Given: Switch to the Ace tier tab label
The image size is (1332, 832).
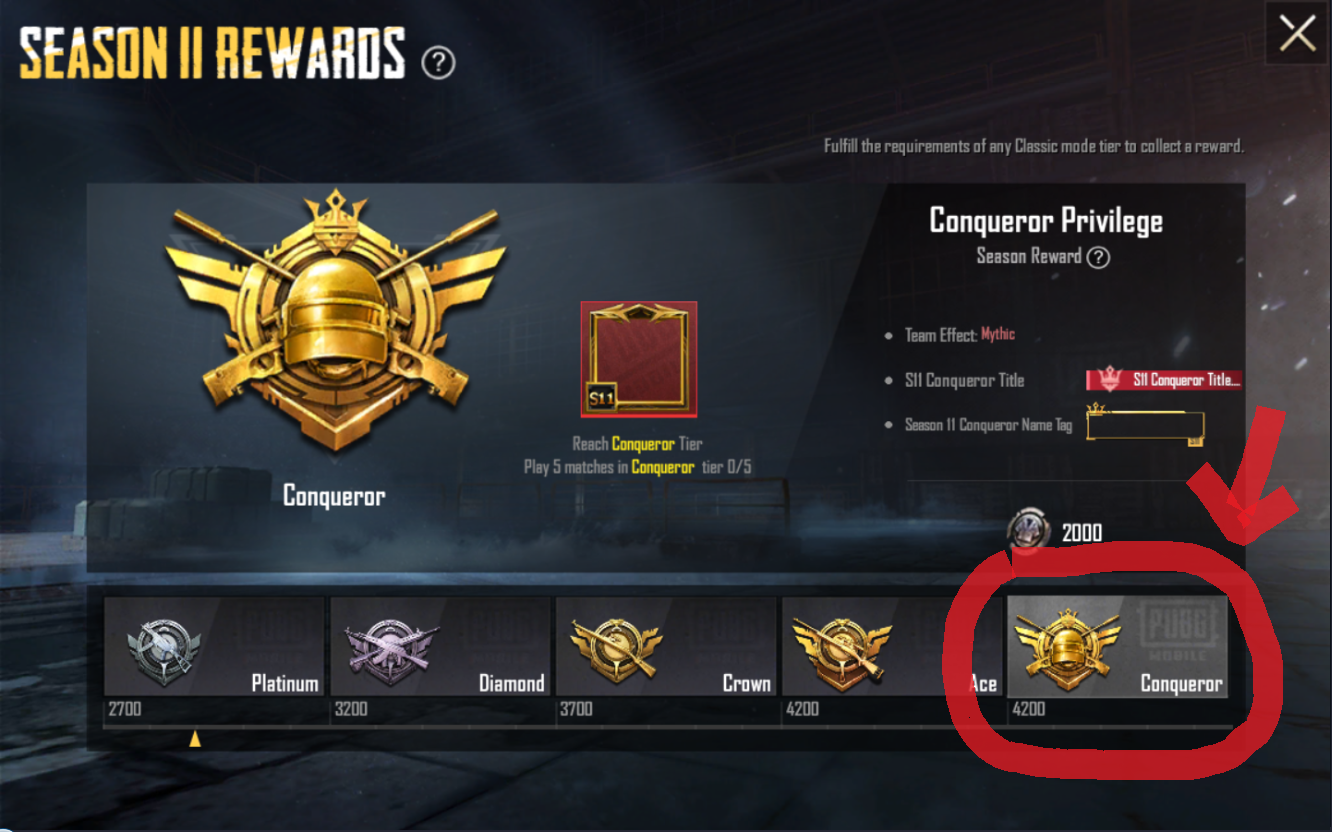Looking at the screenshot, I should pos(983,683).
